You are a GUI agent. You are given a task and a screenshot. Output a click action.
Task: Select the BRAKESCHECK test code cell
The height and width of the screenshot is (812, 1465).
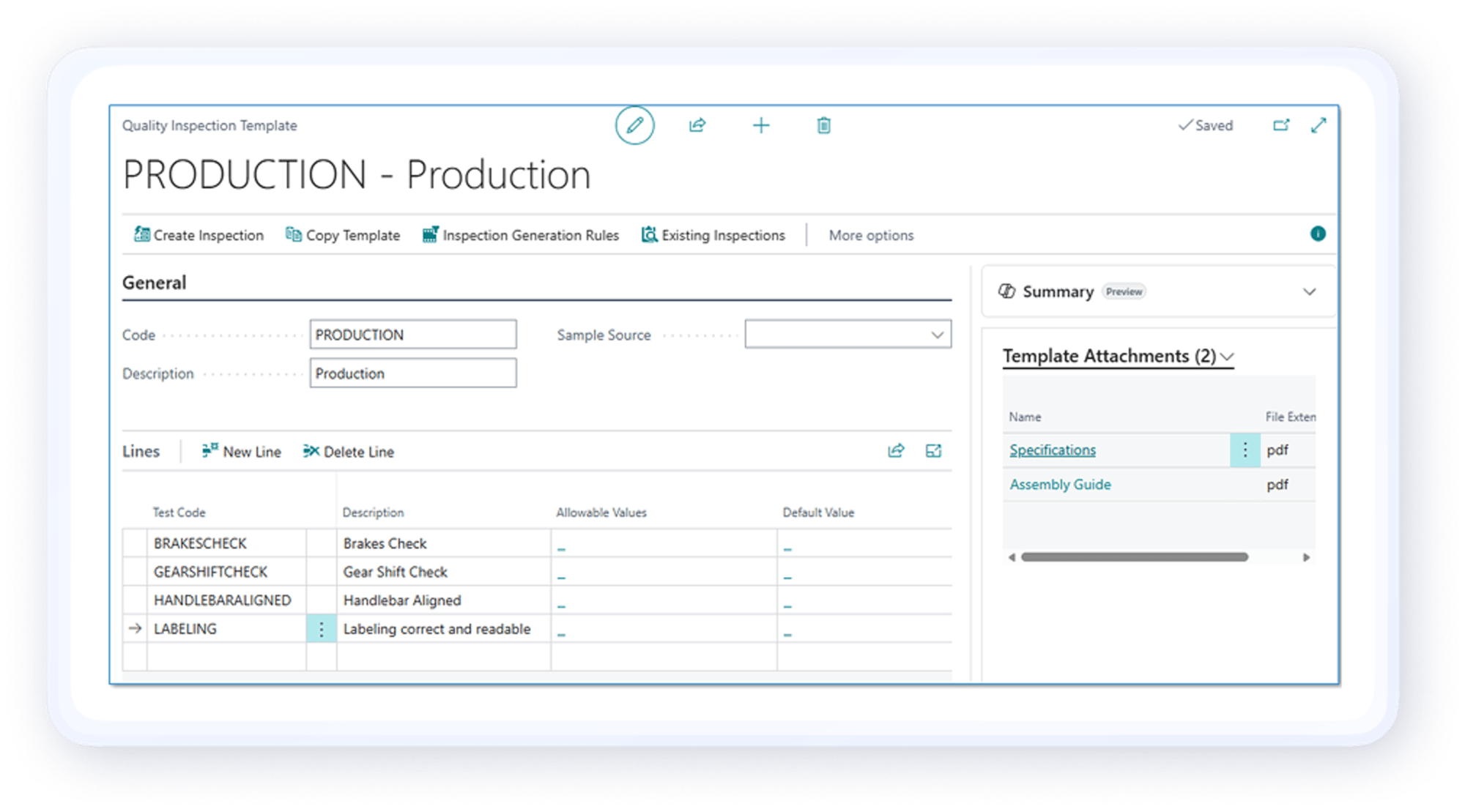[226, 543]
